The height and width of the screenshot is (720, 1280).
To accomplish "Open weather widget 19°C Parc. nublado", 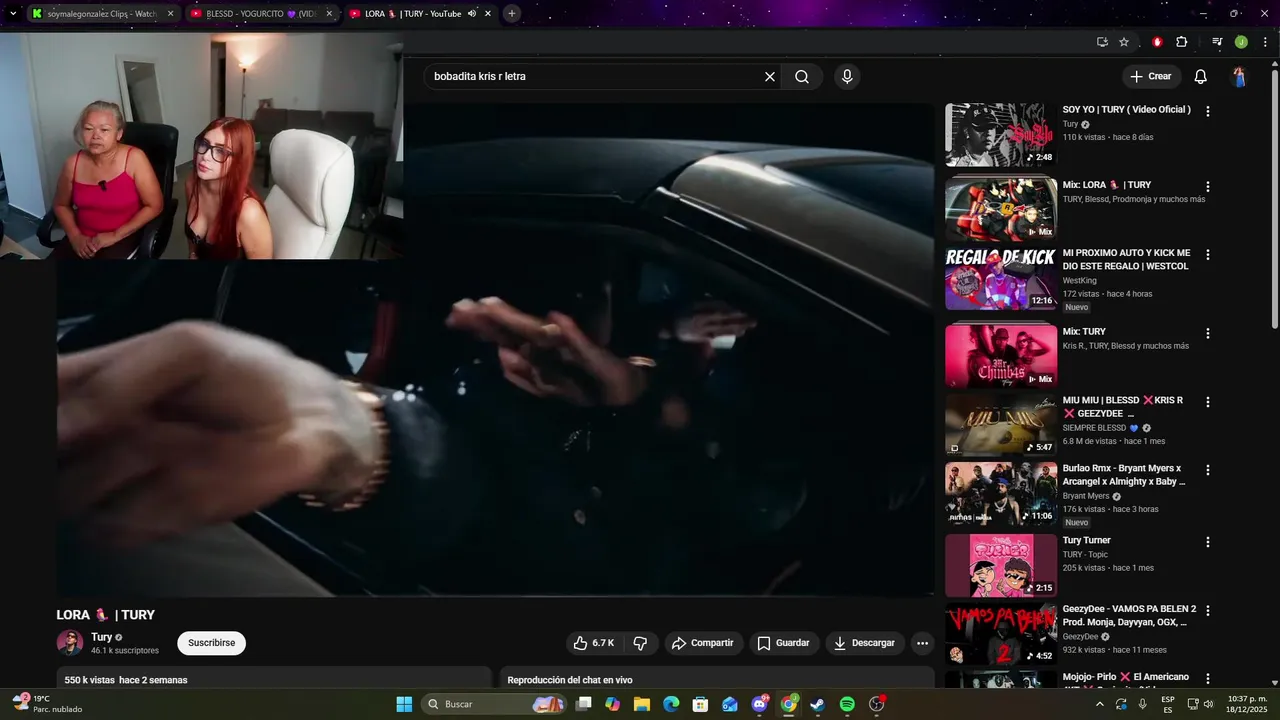I will click(x=47, y=704).
